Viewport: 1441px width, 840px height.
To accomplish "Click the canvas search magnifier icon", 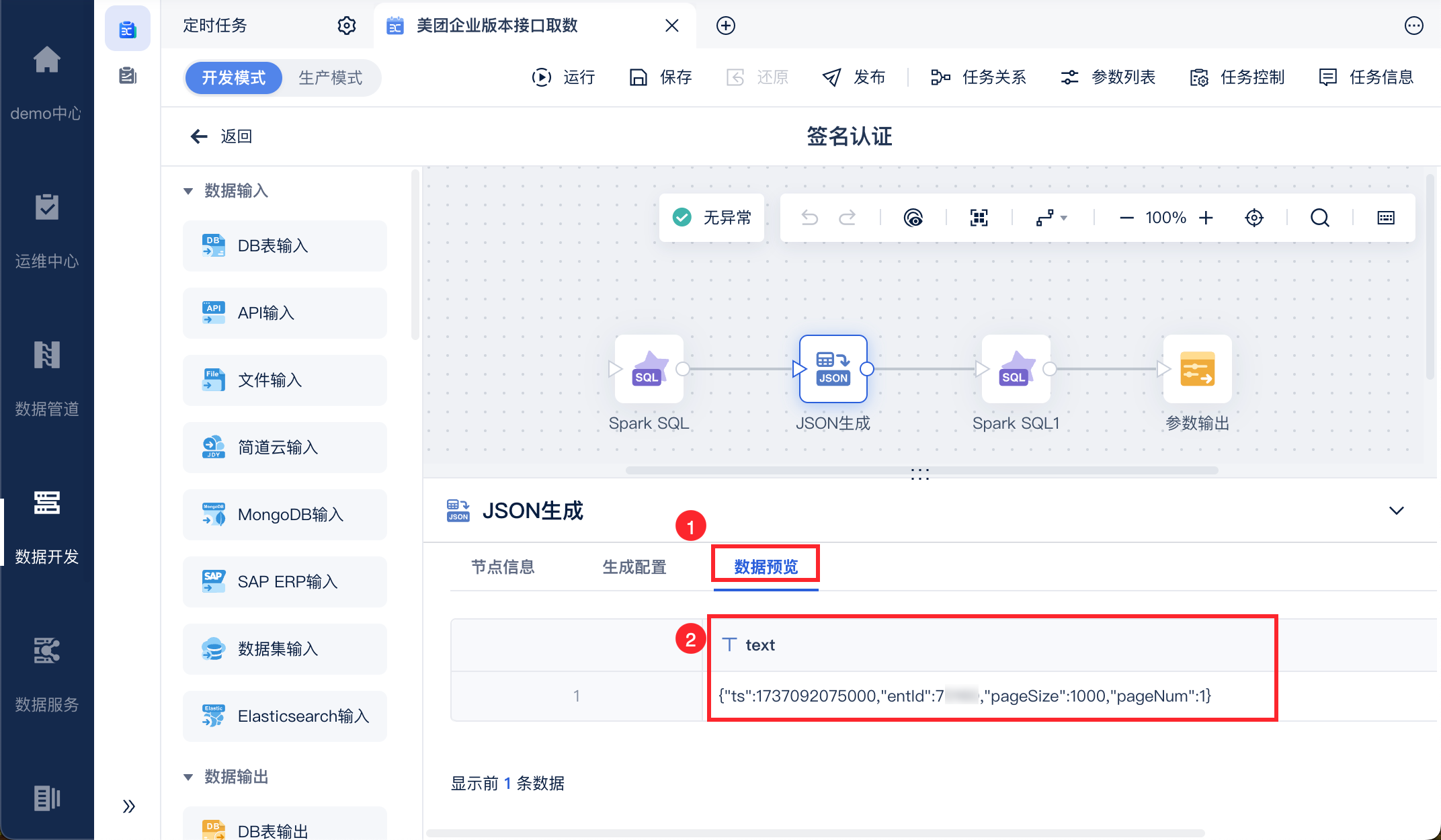I will point(1319,218).
